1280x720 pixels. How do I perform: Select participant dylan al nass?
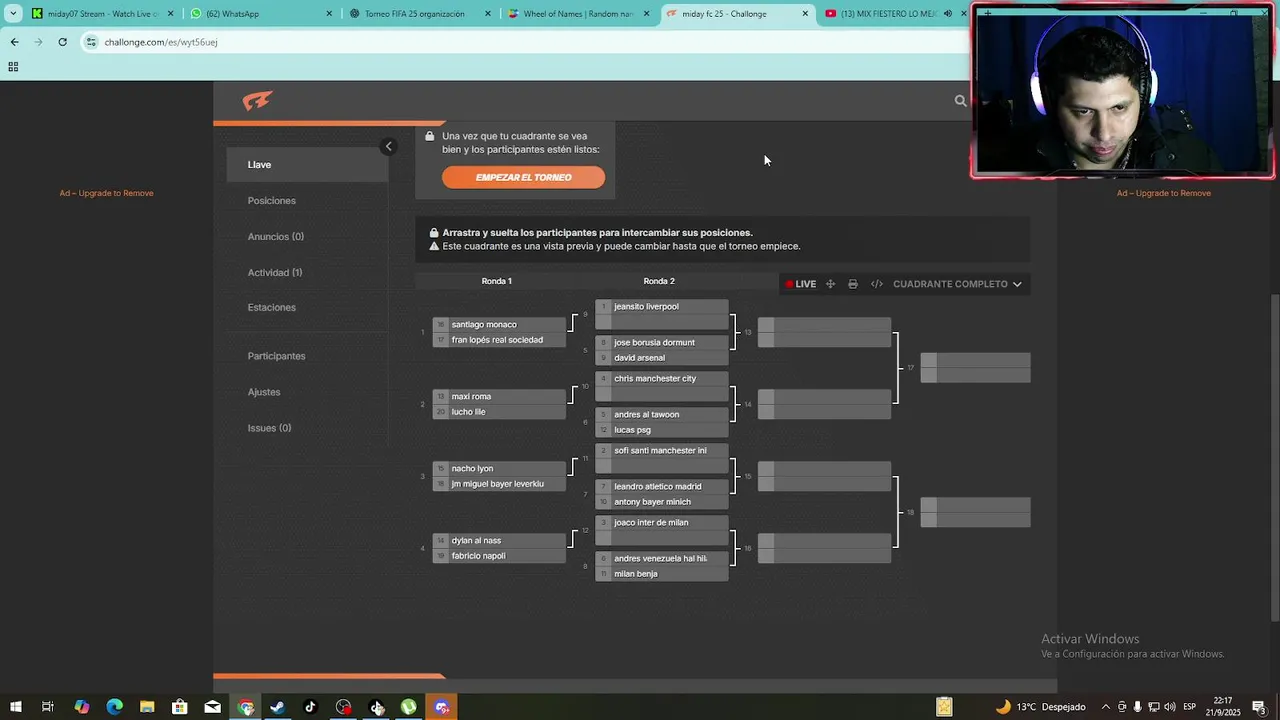[499, 541]
